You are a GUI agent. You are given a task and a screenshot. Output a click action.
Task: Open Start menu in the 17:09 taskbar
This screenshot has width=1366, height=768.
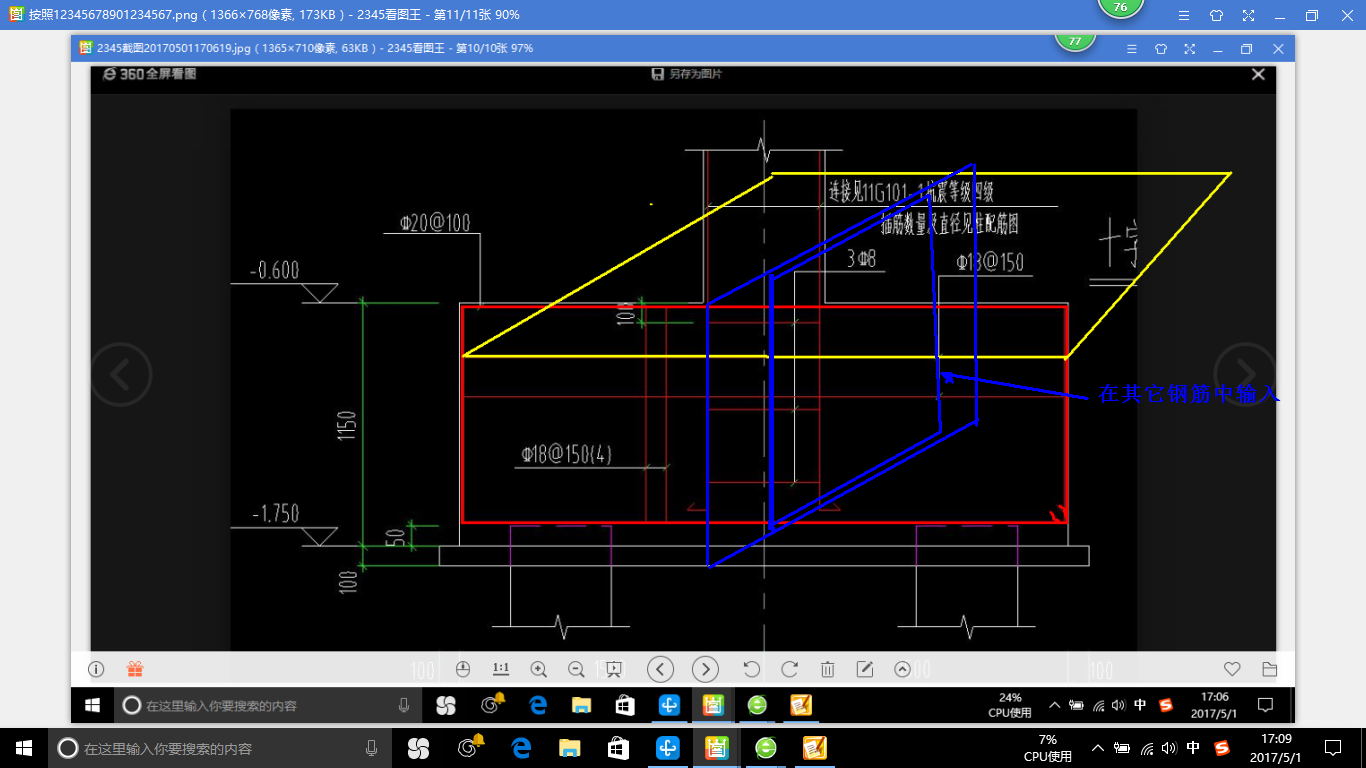pyautogui.click(x=23, y=747)
